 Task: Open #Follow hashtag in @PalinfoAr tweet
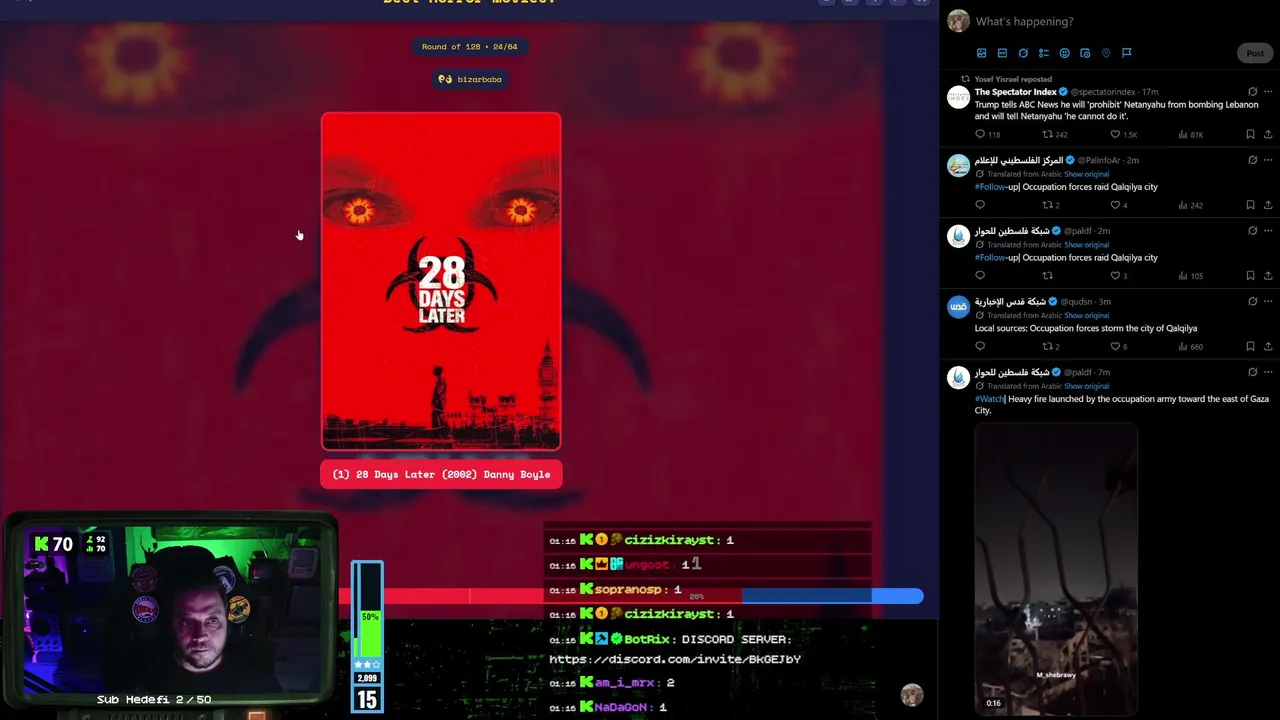tap(989, 187)
